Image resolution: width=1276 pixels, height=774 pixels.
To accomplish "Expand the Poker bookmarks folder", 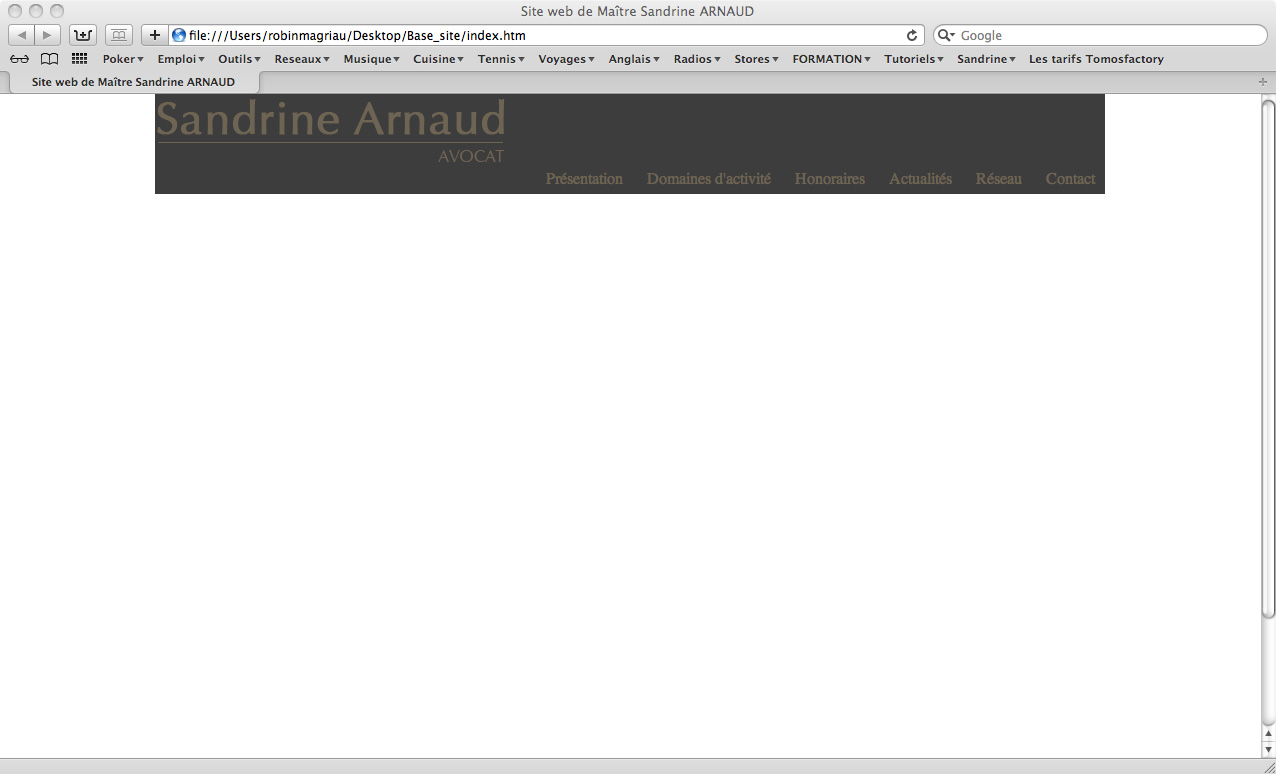I will pos(123,59).
